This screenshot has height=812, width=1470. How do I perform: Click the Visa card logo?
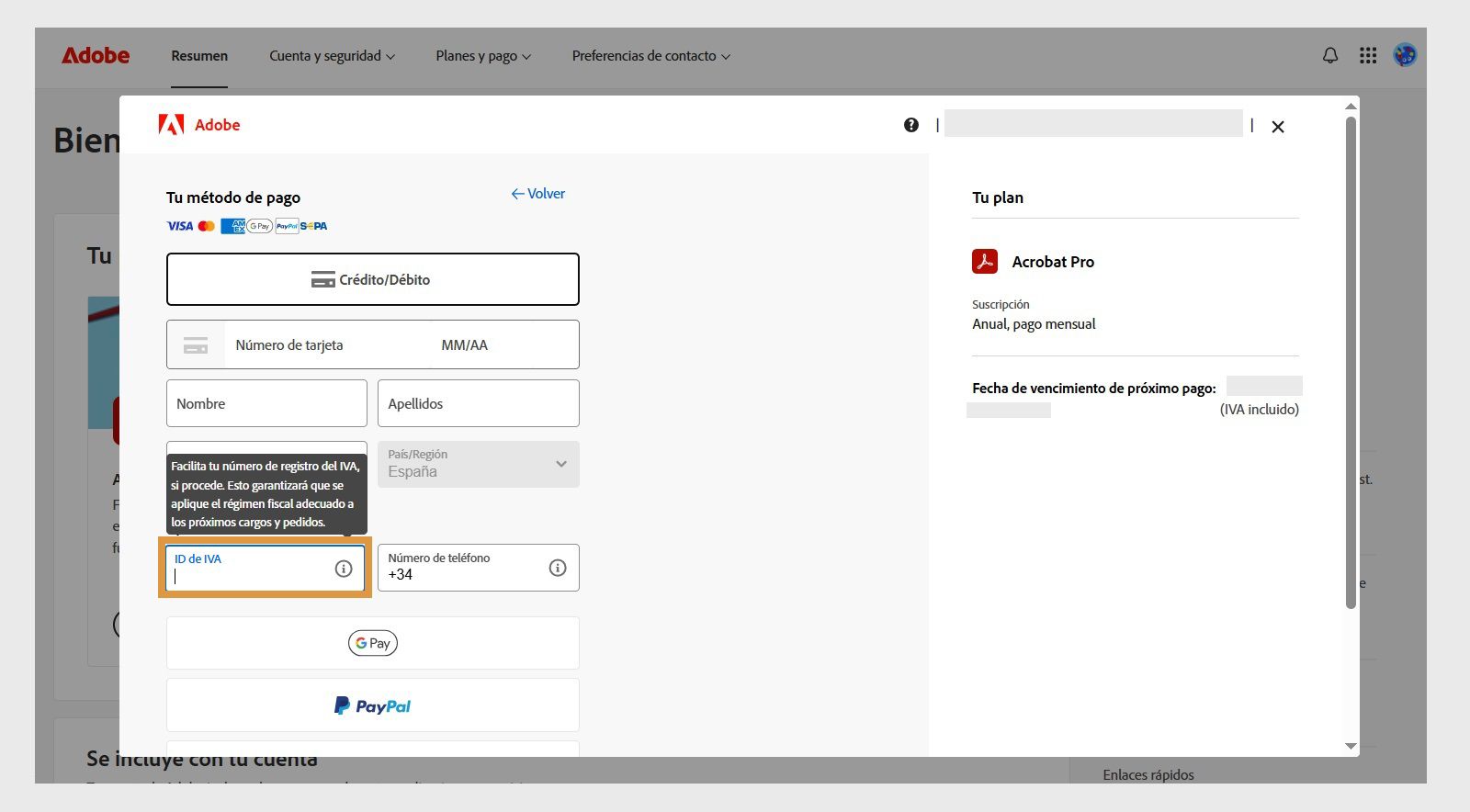(180, 226)
